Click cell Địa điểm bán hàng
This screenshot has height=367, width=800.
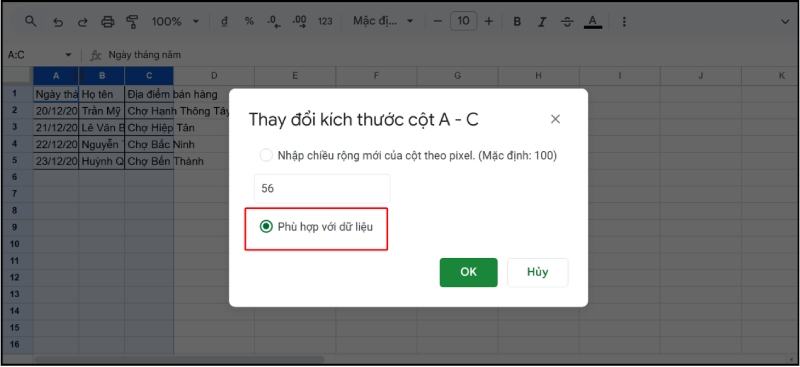tap(149, 94)
